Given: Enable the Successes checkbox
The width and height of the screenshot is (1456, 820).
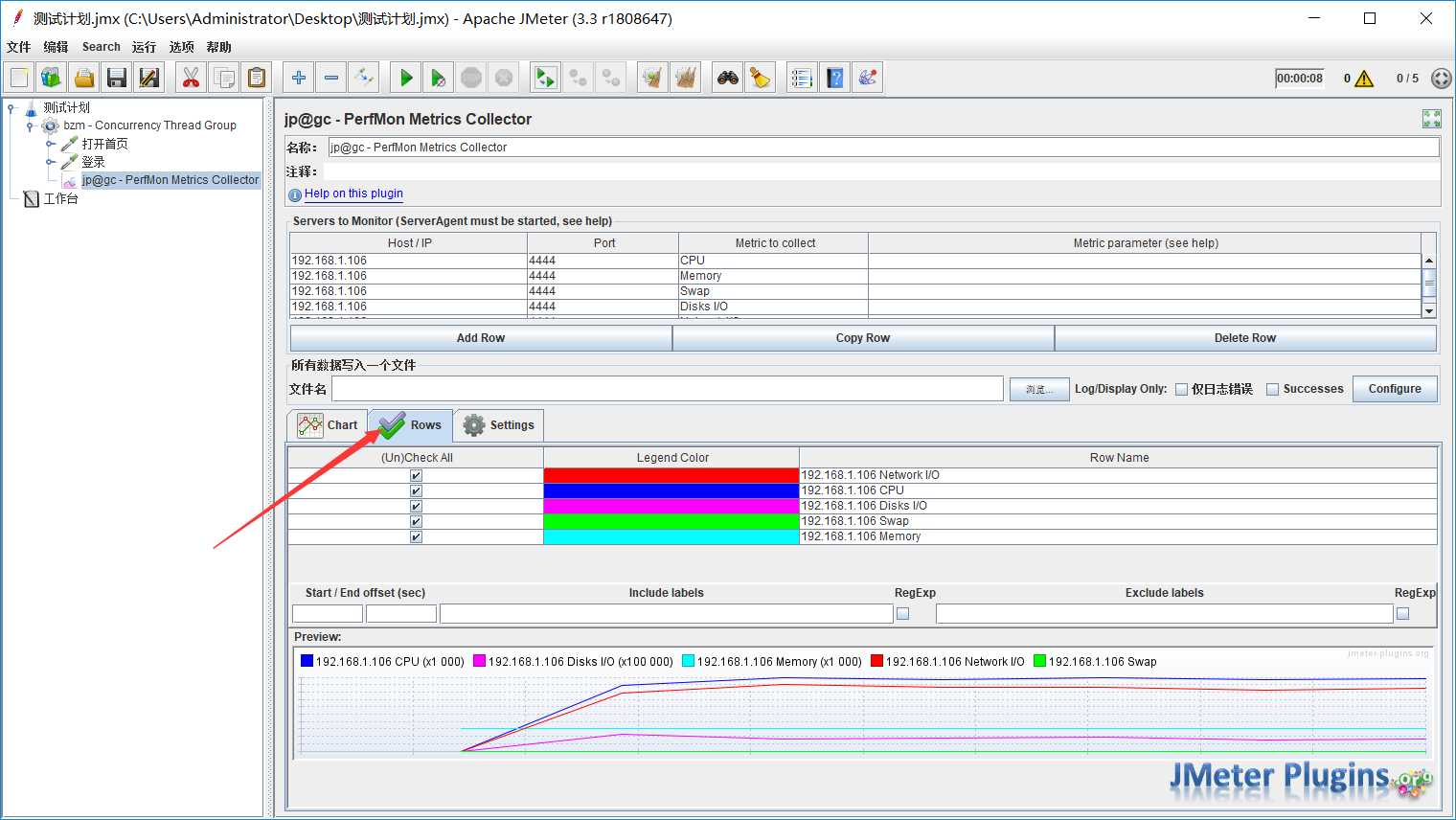Looking at the screenshot, I should pos(1272,389).
